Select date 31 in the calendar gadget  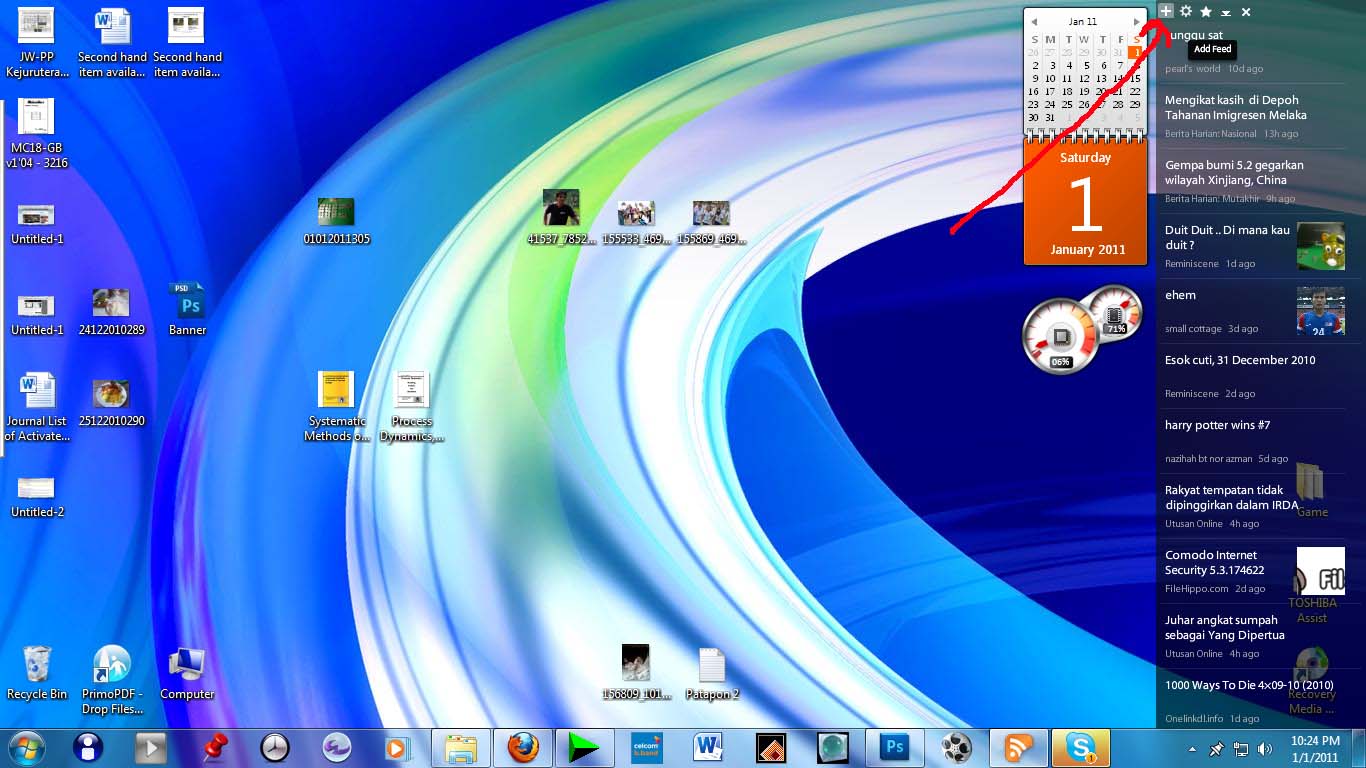pos(1050,117)
